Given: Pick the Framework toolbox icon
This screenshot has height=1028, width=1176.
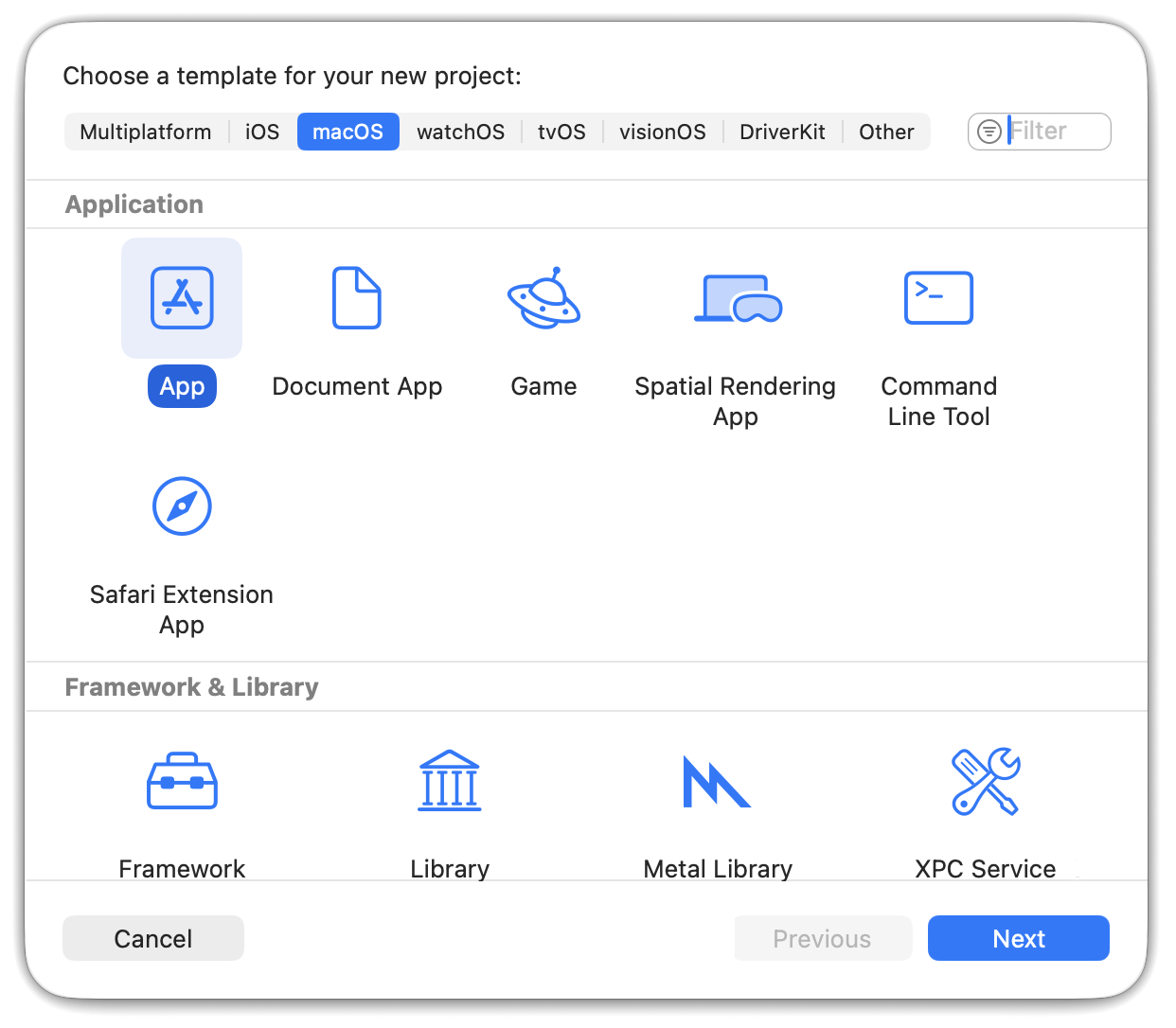Looking at the screenshot, I should click(x=182, y=782).
